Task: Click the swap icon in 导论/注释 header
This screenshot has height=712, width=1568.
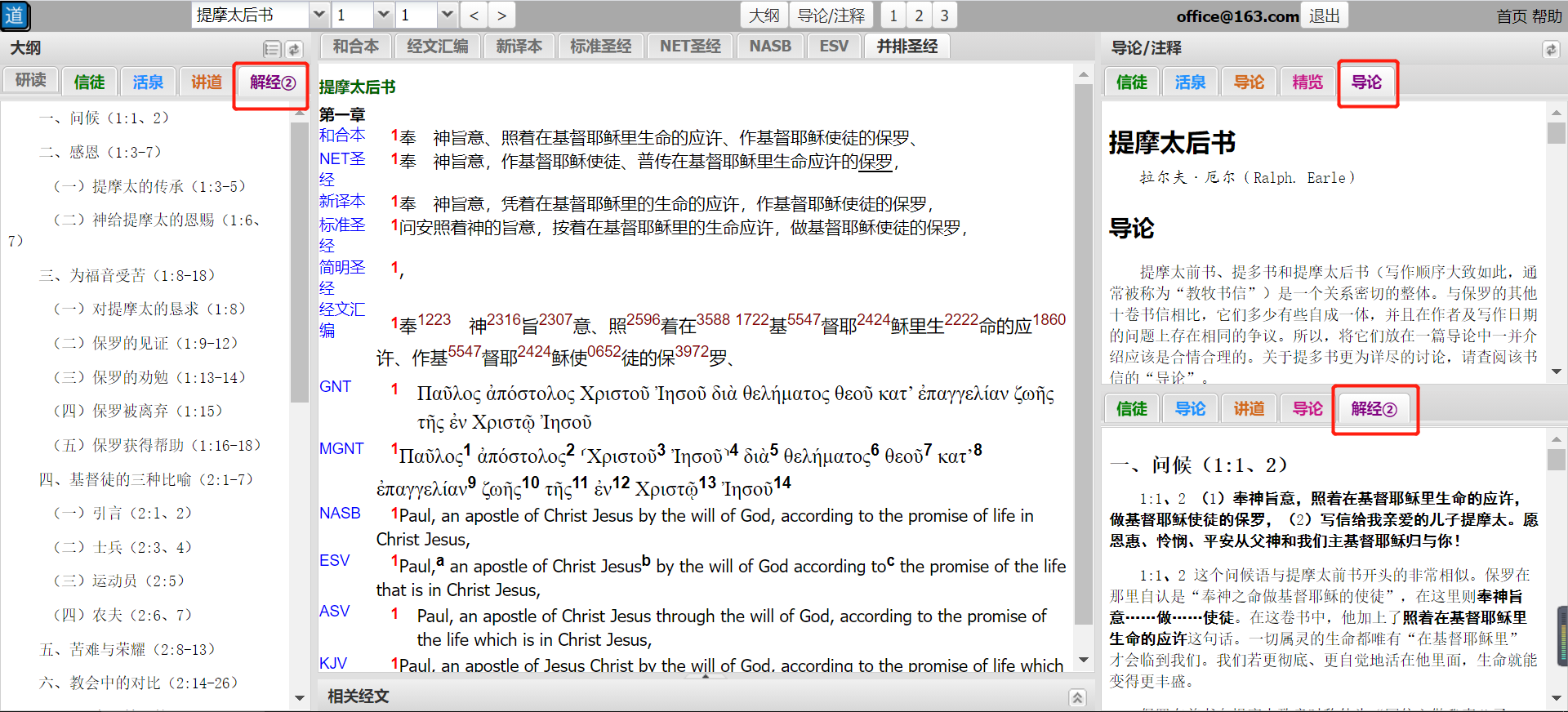Action: pyautogui.click(x=1550, y=49)
